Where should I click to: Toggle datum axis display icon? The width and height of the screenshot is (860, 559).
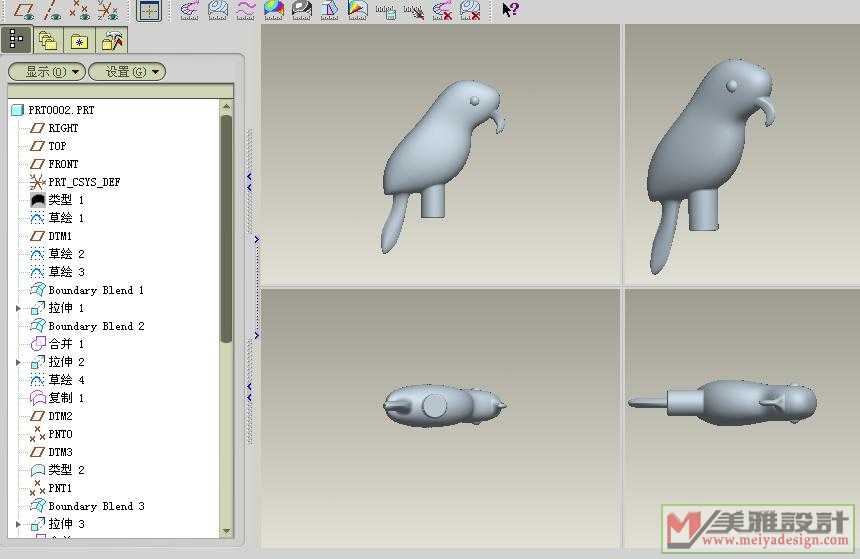click(52, 11)
